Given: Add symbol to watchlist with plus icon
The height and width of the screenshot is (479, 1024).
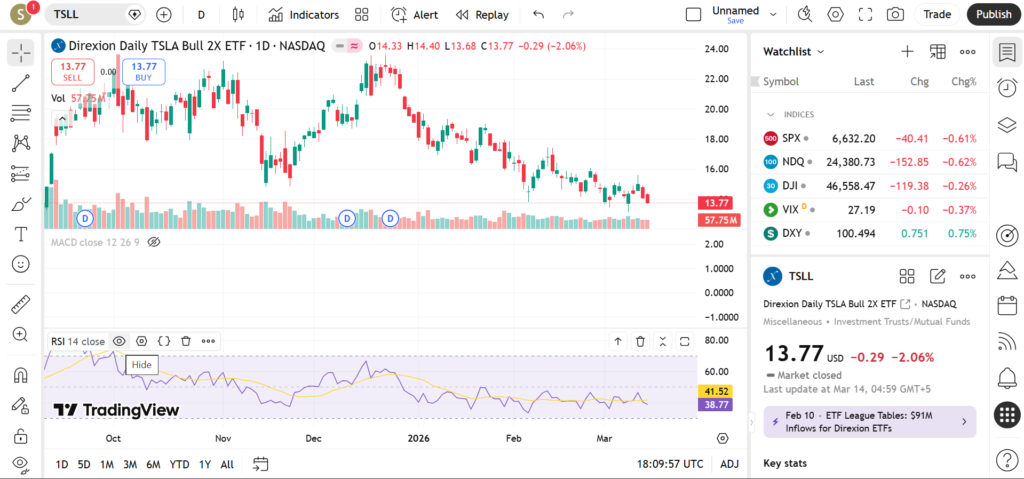Looking at the screenshot, I should 907,51.
